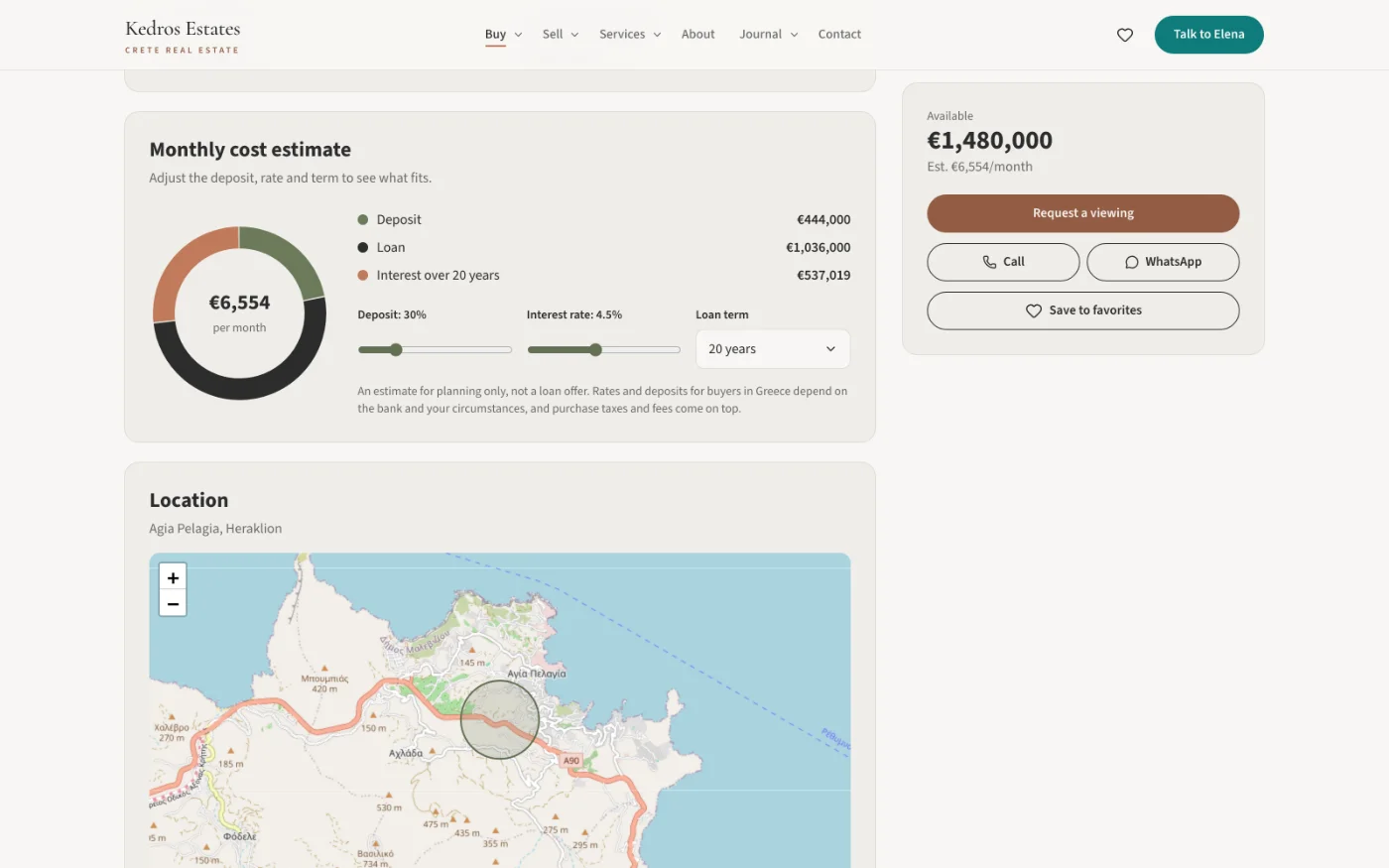Click the Αχλάδα label on the map
Viewport: 1389px width, 868px height.
[406, 753]
